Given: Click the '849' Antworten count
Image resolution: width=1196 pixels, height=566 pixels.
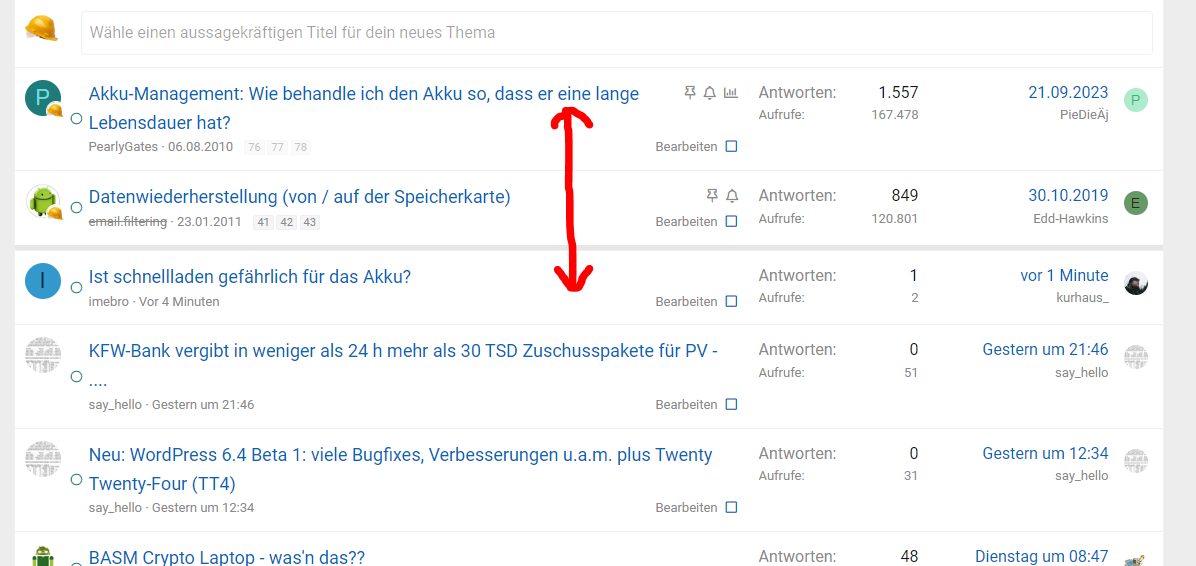Looking at the screenshot, I should [x=905, y=195].
